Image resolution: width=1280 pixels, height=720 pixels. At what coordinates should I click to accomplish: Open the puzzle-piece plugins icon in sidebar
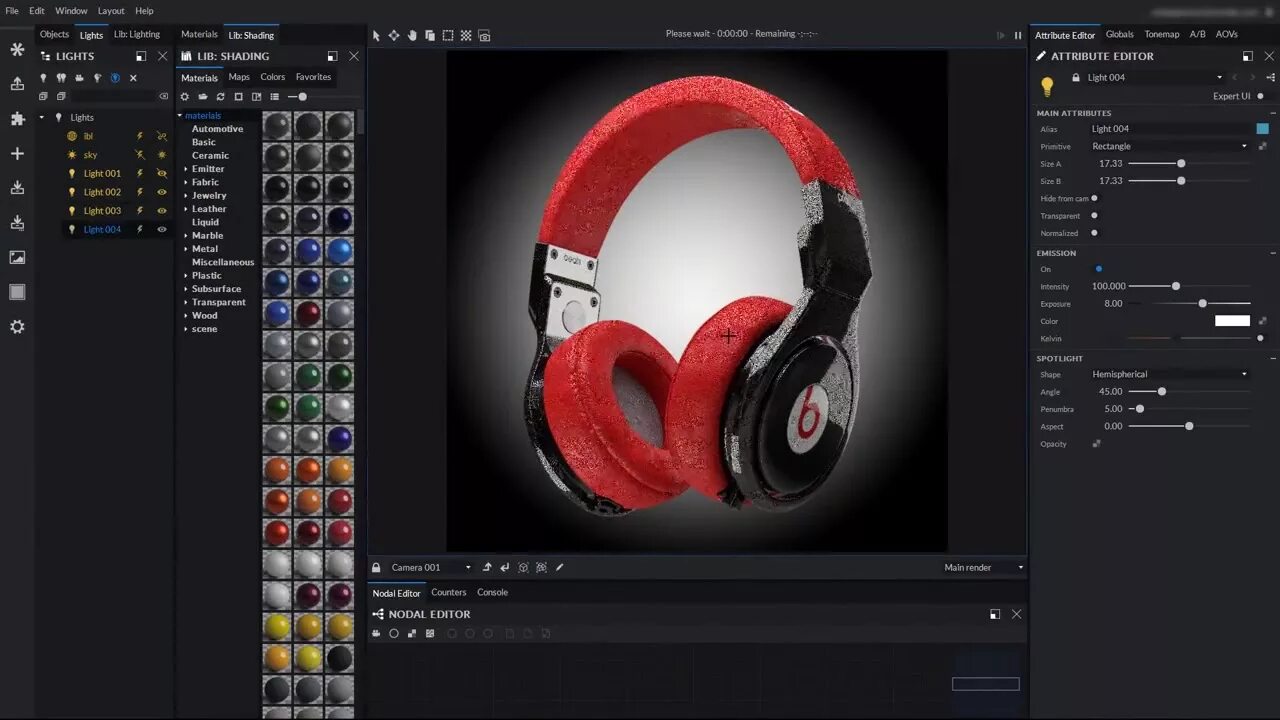coord(17,118)
